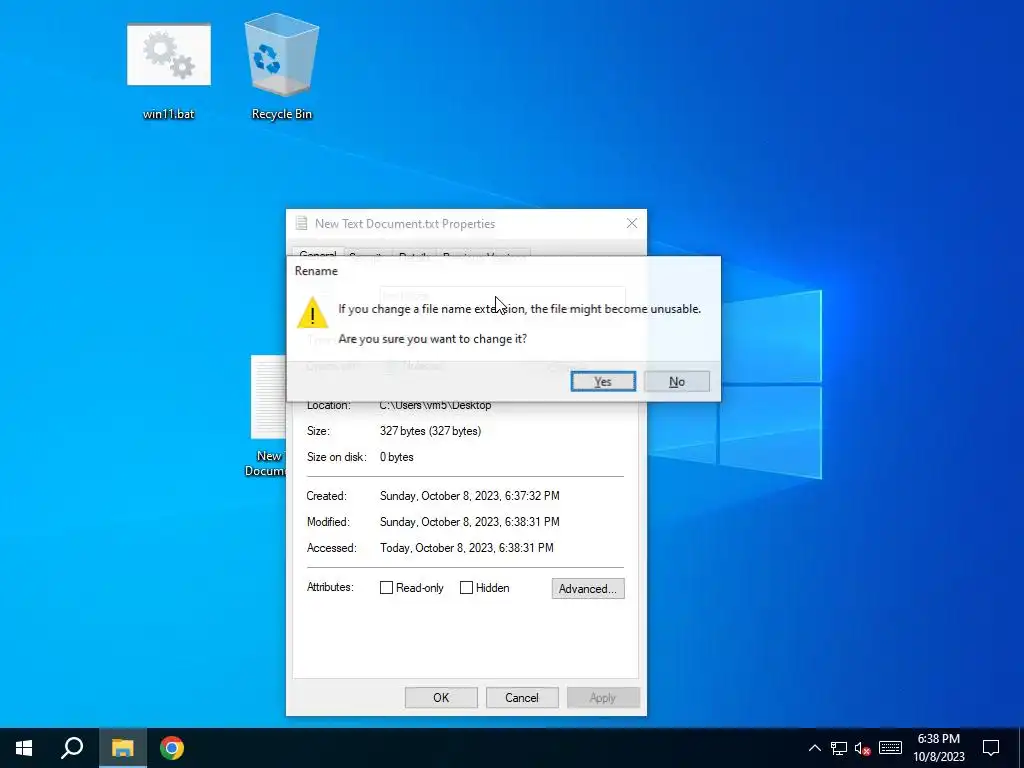Click the warning text about file extension

519,309
